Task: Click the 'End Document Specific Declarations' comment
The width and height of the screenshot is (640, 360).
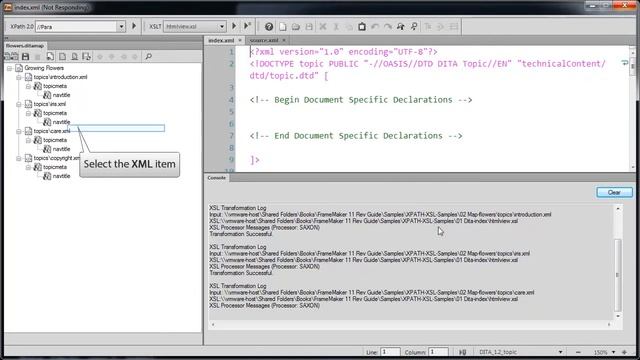Action: click(356, 136)
